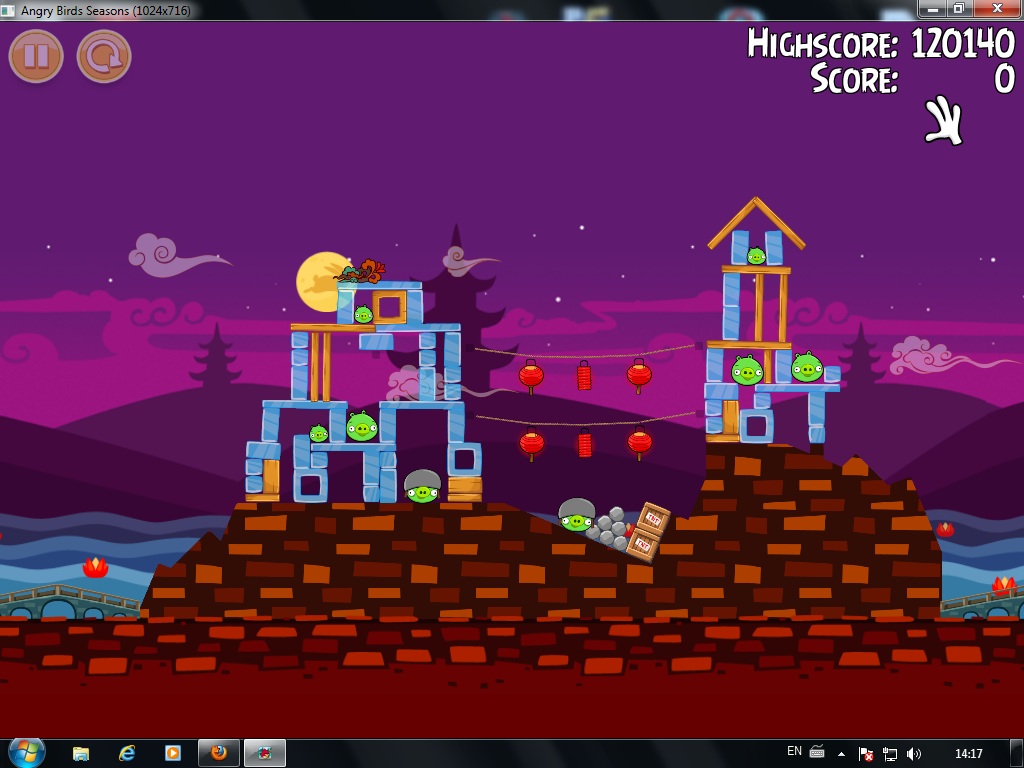Open the Windows Start menu
1024x768 pixels.
coord(26,752)
